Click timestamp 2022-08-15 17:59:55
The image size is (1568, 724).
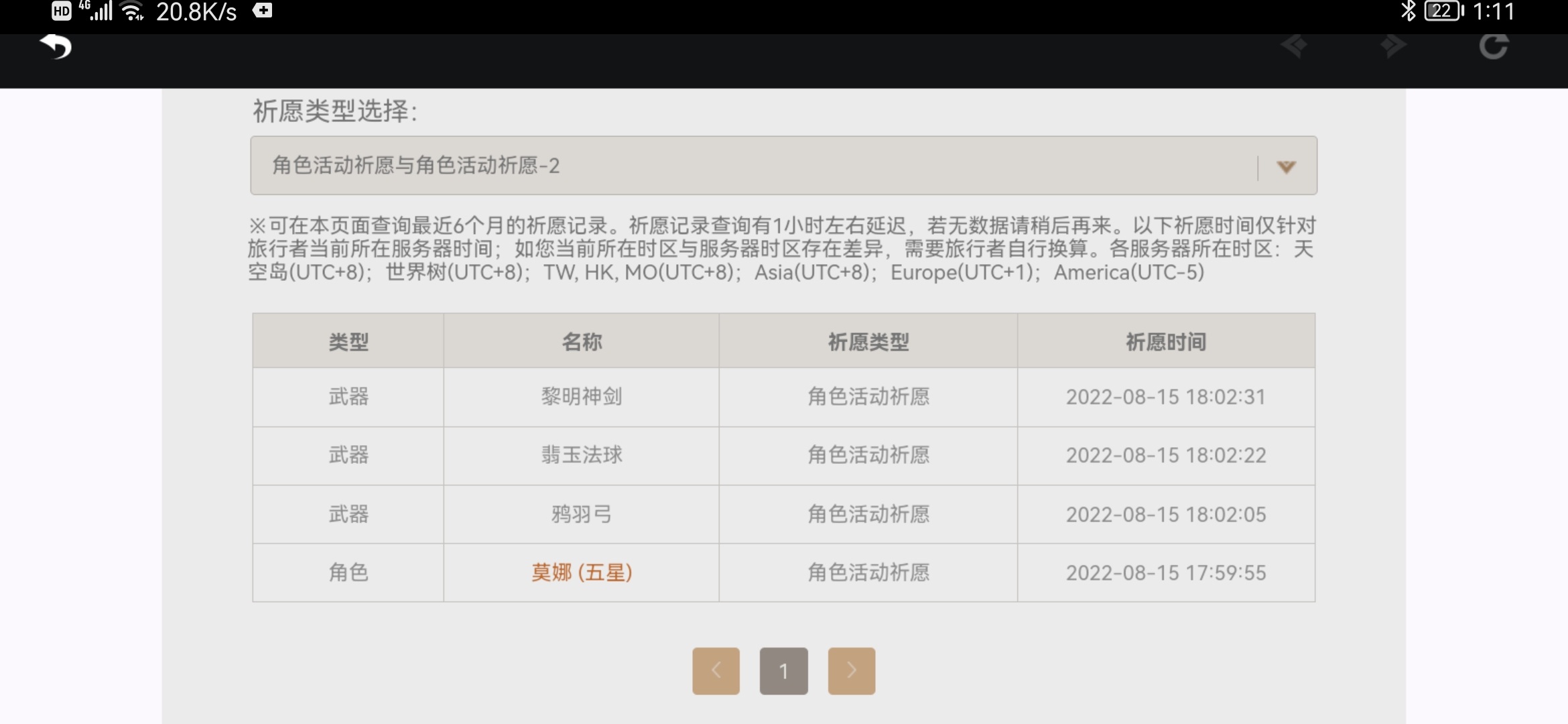[1166, 572]
